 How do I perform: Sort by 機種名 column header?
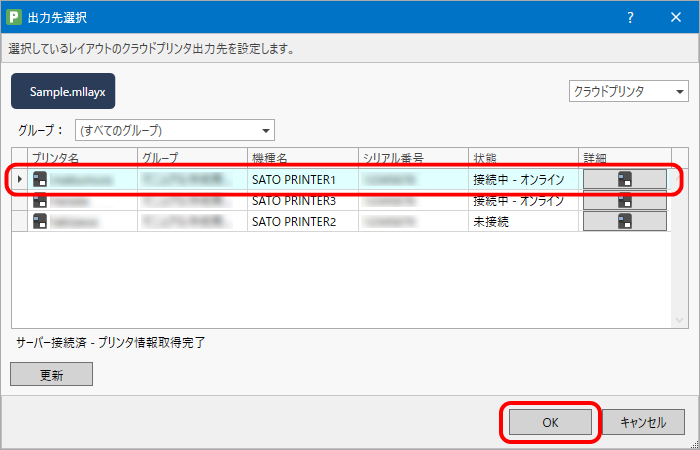(x=303, y=158)
